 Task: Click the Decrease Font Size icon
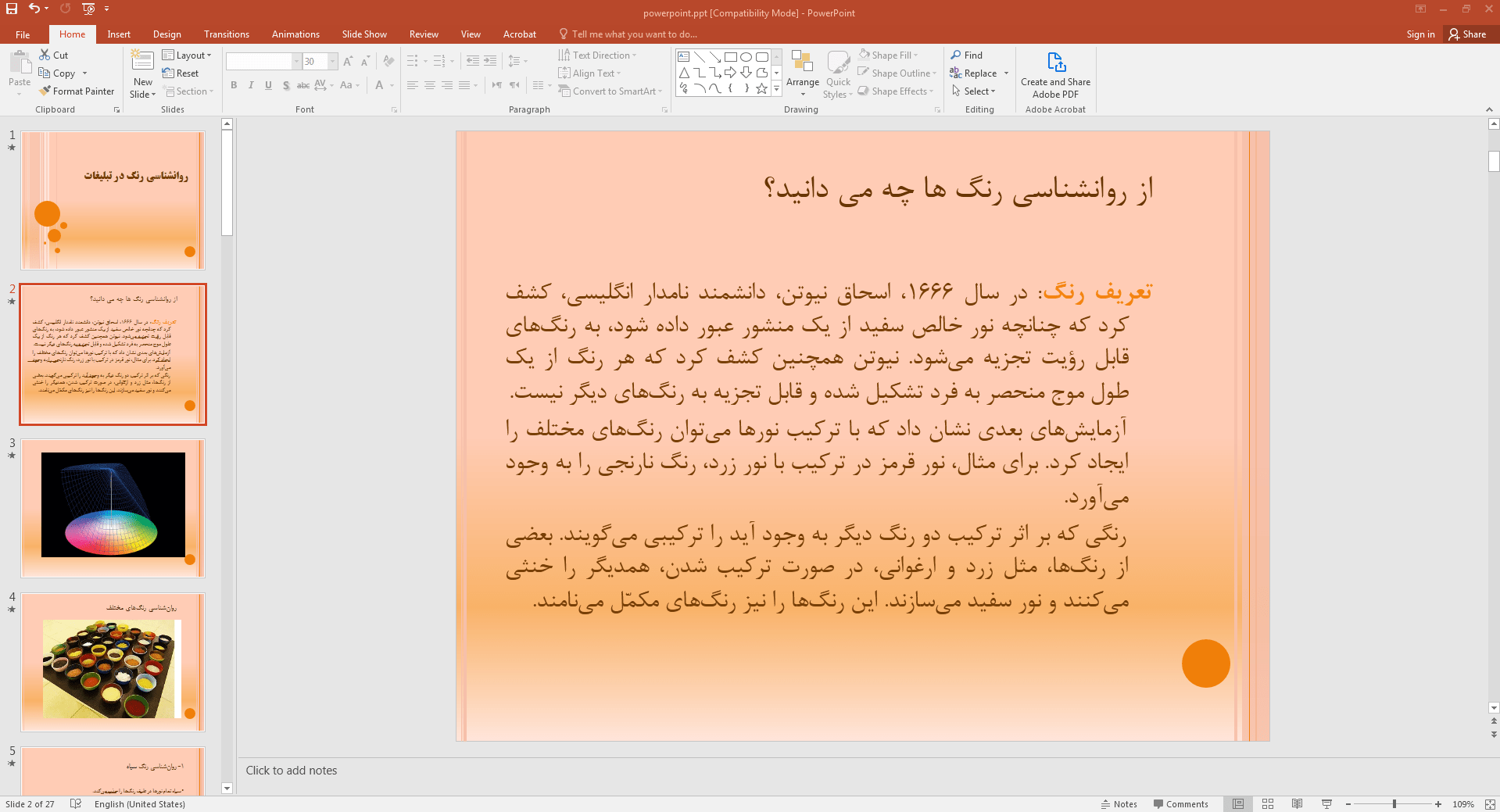365,61
